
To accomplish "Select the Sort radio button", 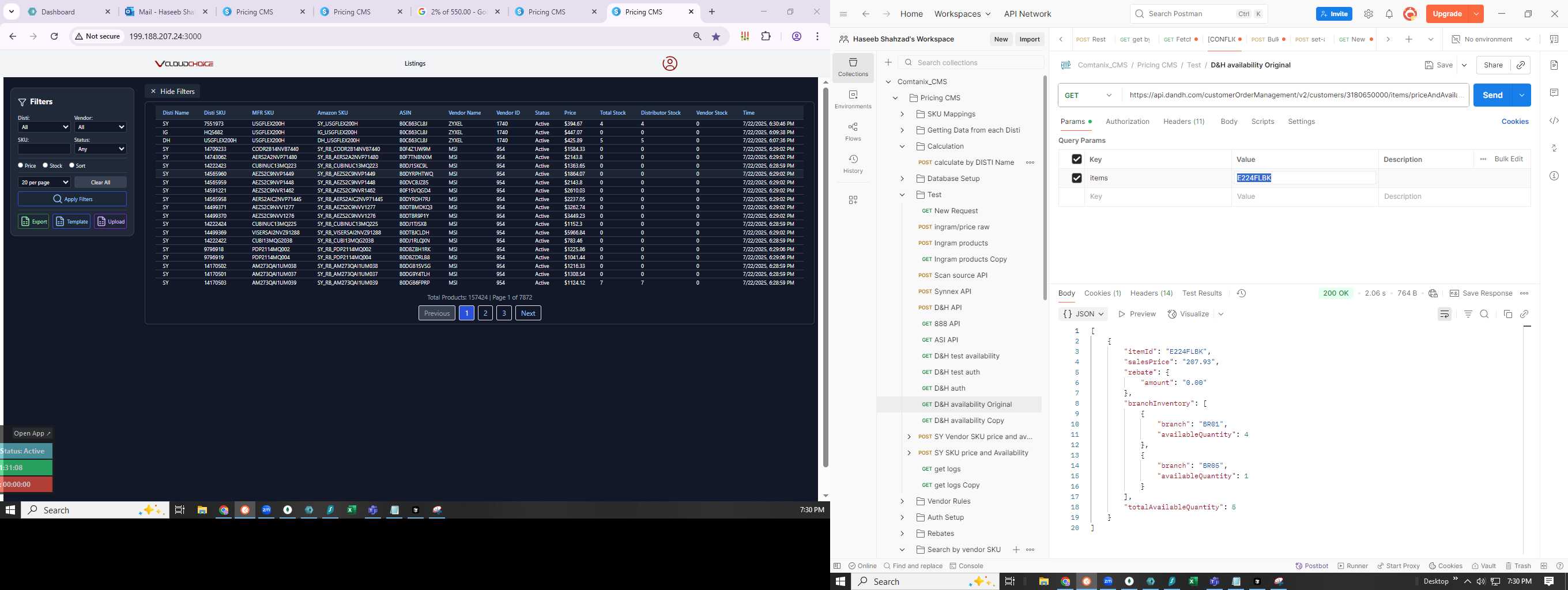I will coord(72,165).
